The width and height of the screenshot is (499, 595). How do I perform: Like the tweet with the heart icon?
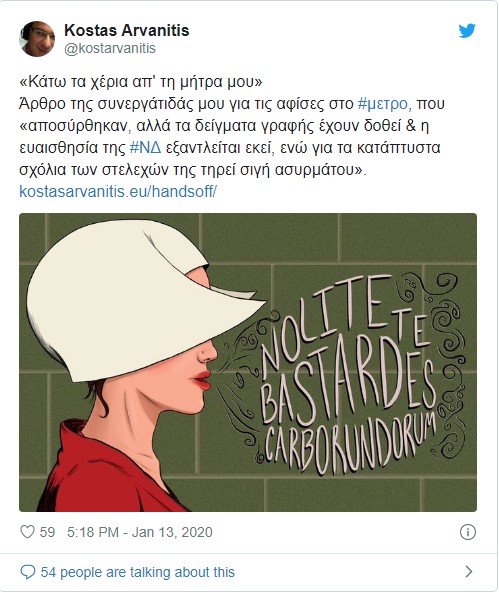click(x=27, y=532)
